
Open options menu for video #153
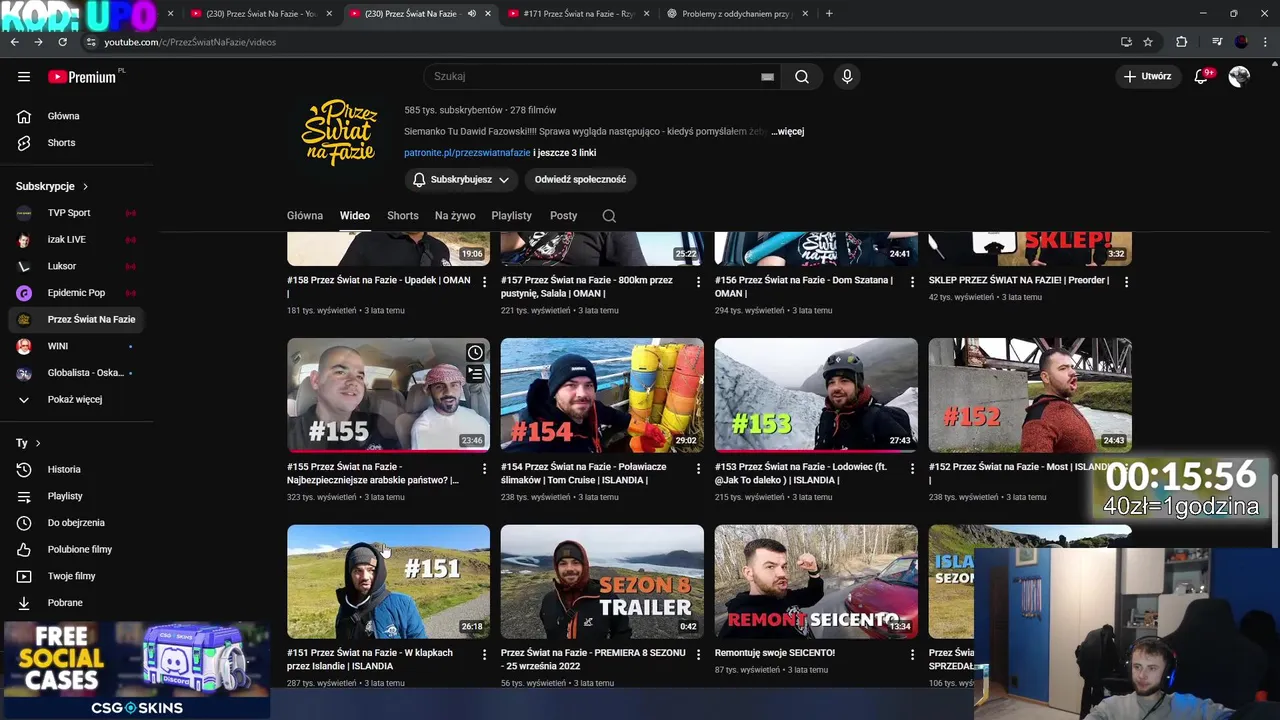912,468
